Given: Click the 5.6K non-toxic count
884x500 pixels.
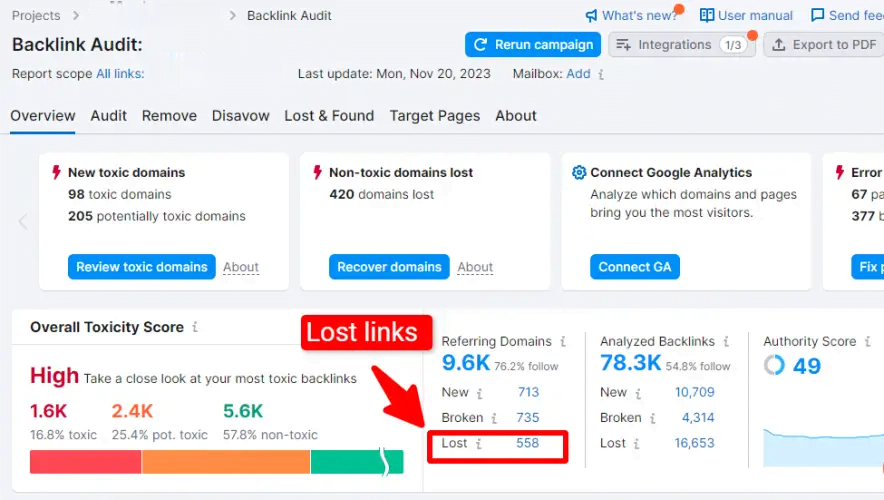Looking at the screenshot, I should [x=243, y=411].
